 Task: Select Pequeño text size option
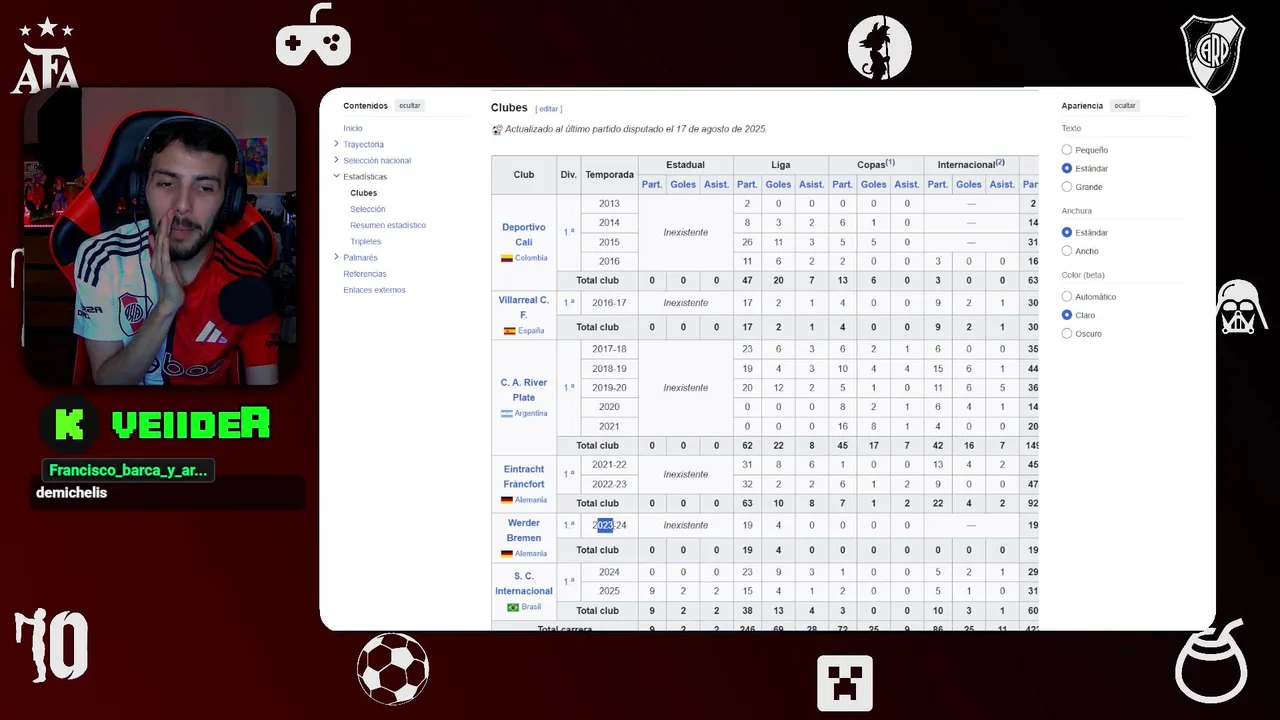(x=1067, y=150)
